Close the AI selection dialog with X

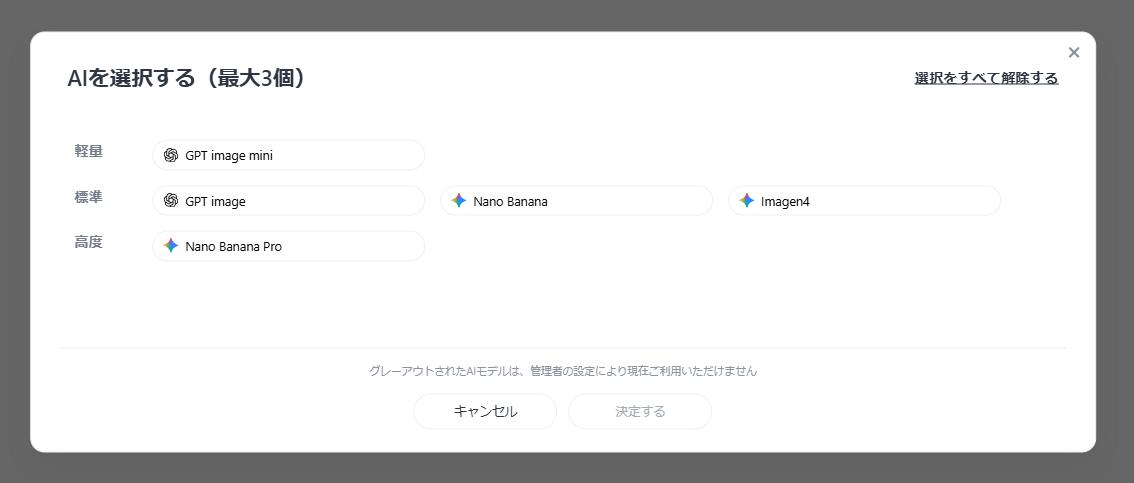coord(1074,52)
